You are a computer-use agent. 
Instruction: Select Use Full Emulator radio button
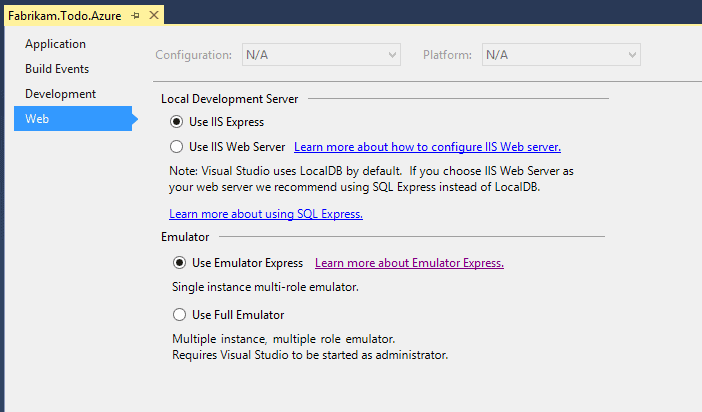[179, 315]
